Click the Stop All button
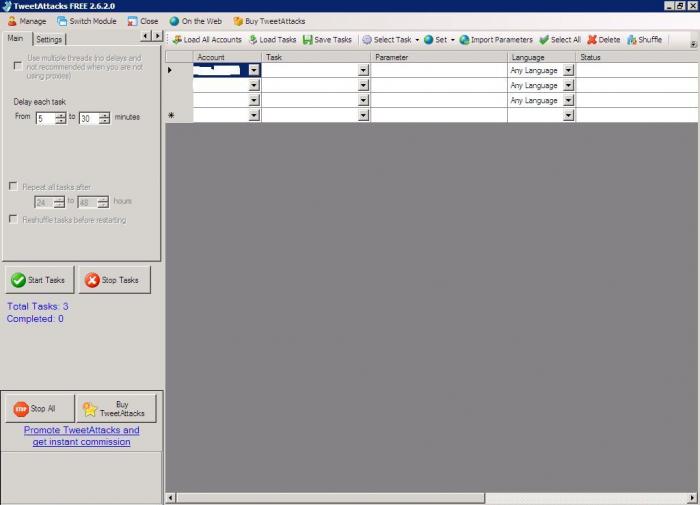Screen dimensions: 700x505 pos(39,408)
